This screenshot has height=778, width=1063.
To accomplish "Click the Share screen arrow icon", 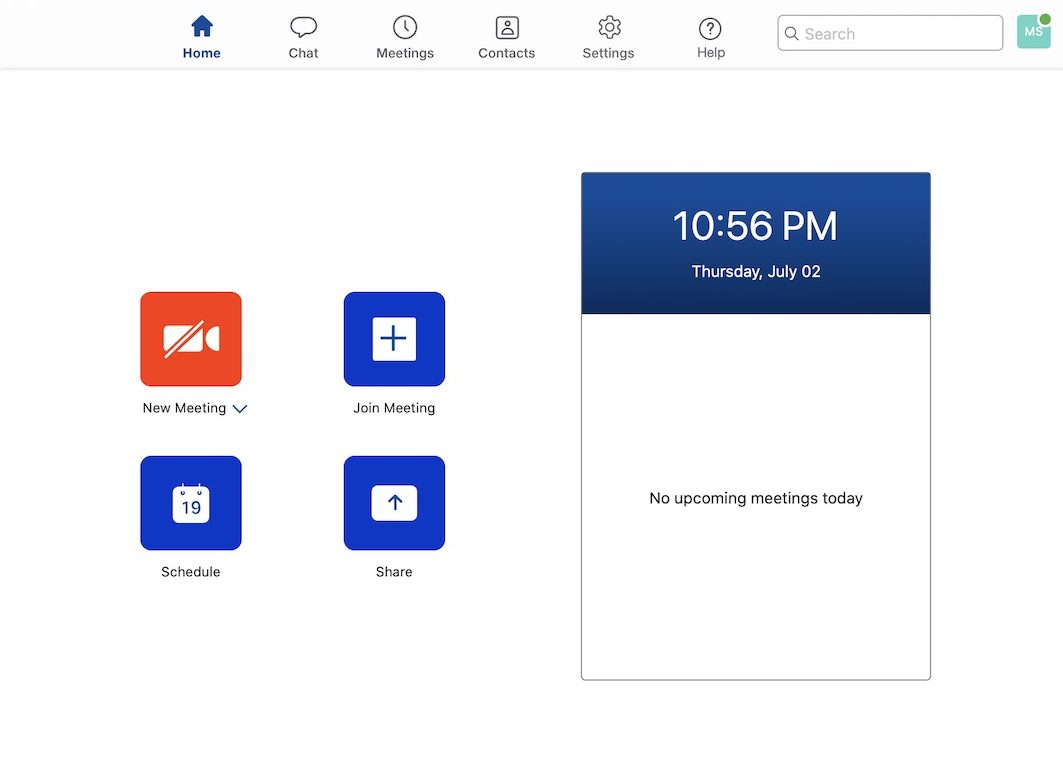I will pos(394,503).
